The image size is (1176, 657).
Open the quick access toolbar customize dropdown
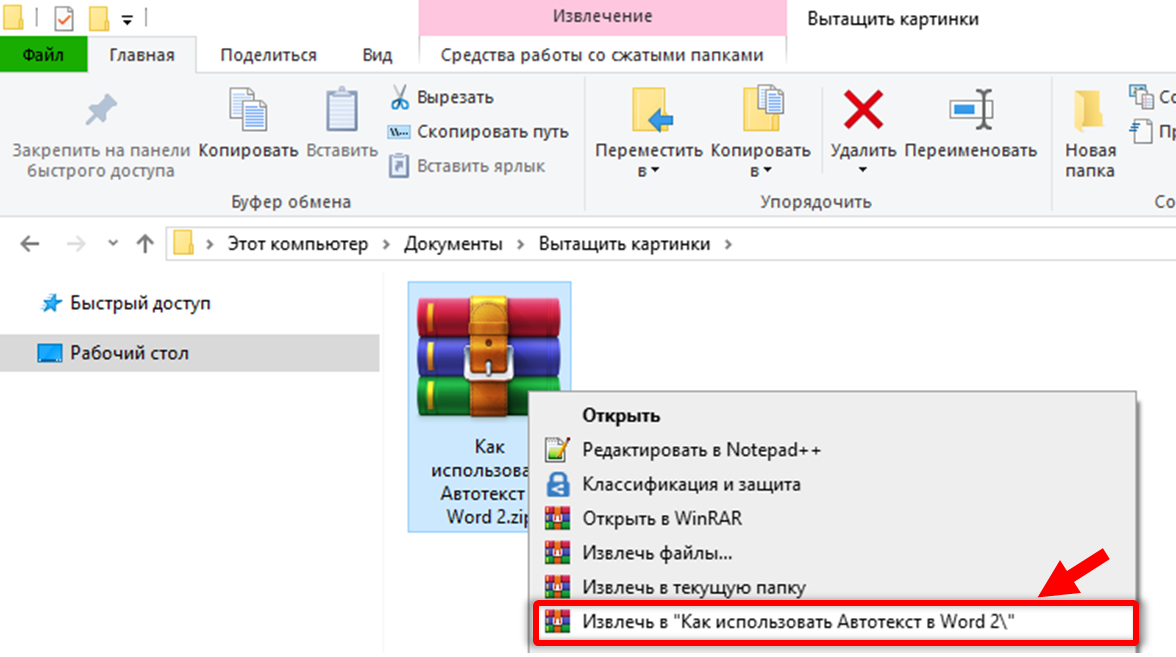coord(127,20)
